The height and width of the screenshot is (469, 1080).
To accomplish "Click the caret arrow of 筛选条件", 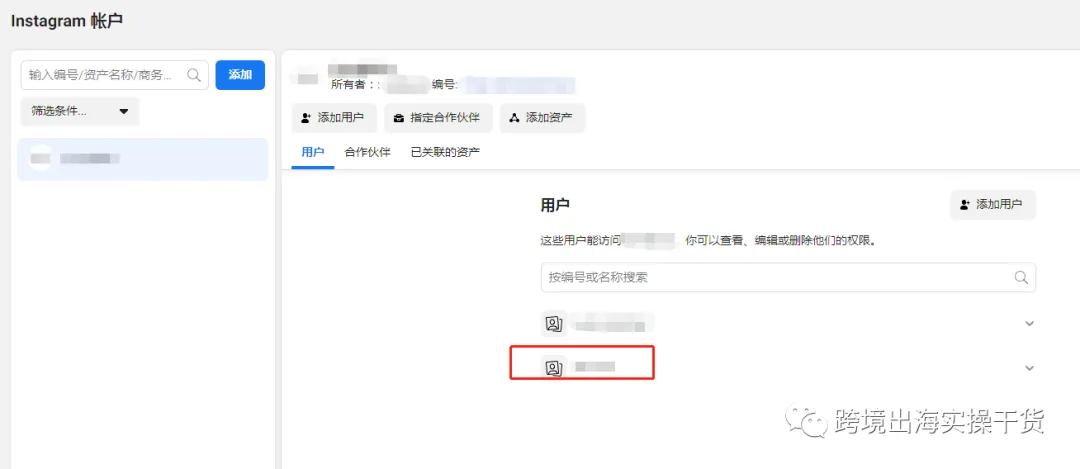I will pyautogui.click(x=124, y=112).
